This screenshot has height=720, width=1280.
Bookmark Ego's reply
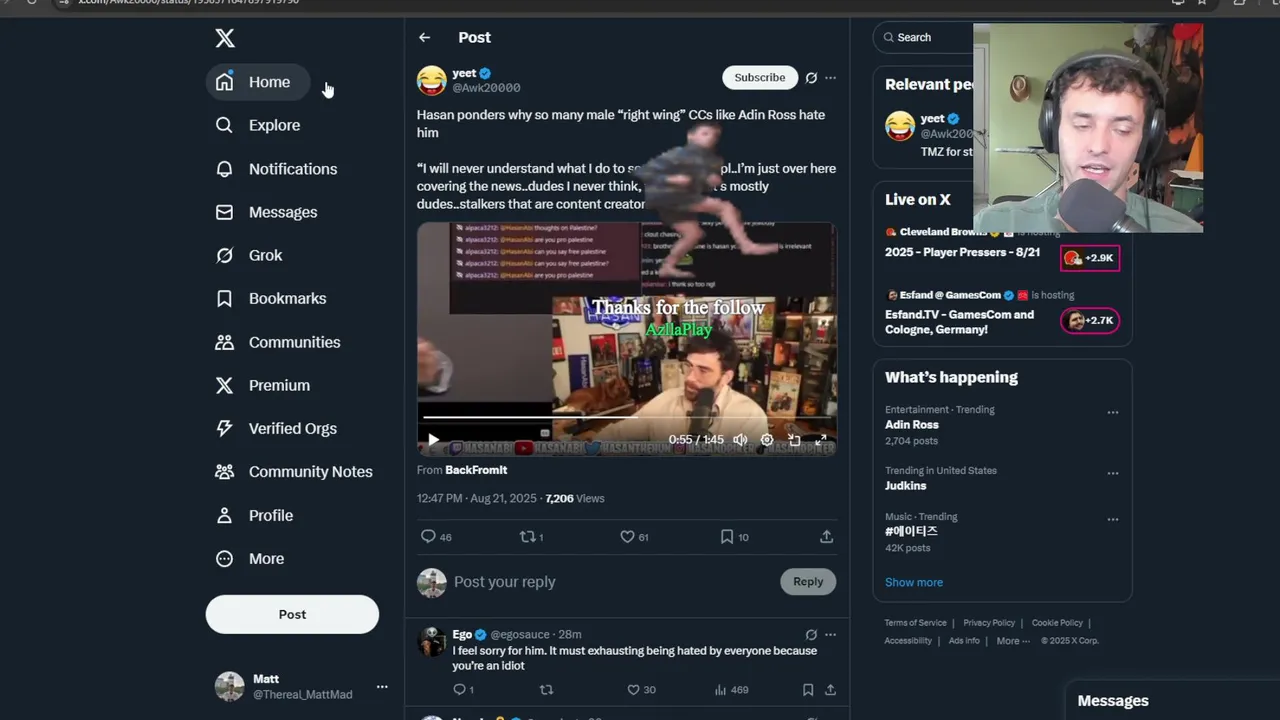808,689
